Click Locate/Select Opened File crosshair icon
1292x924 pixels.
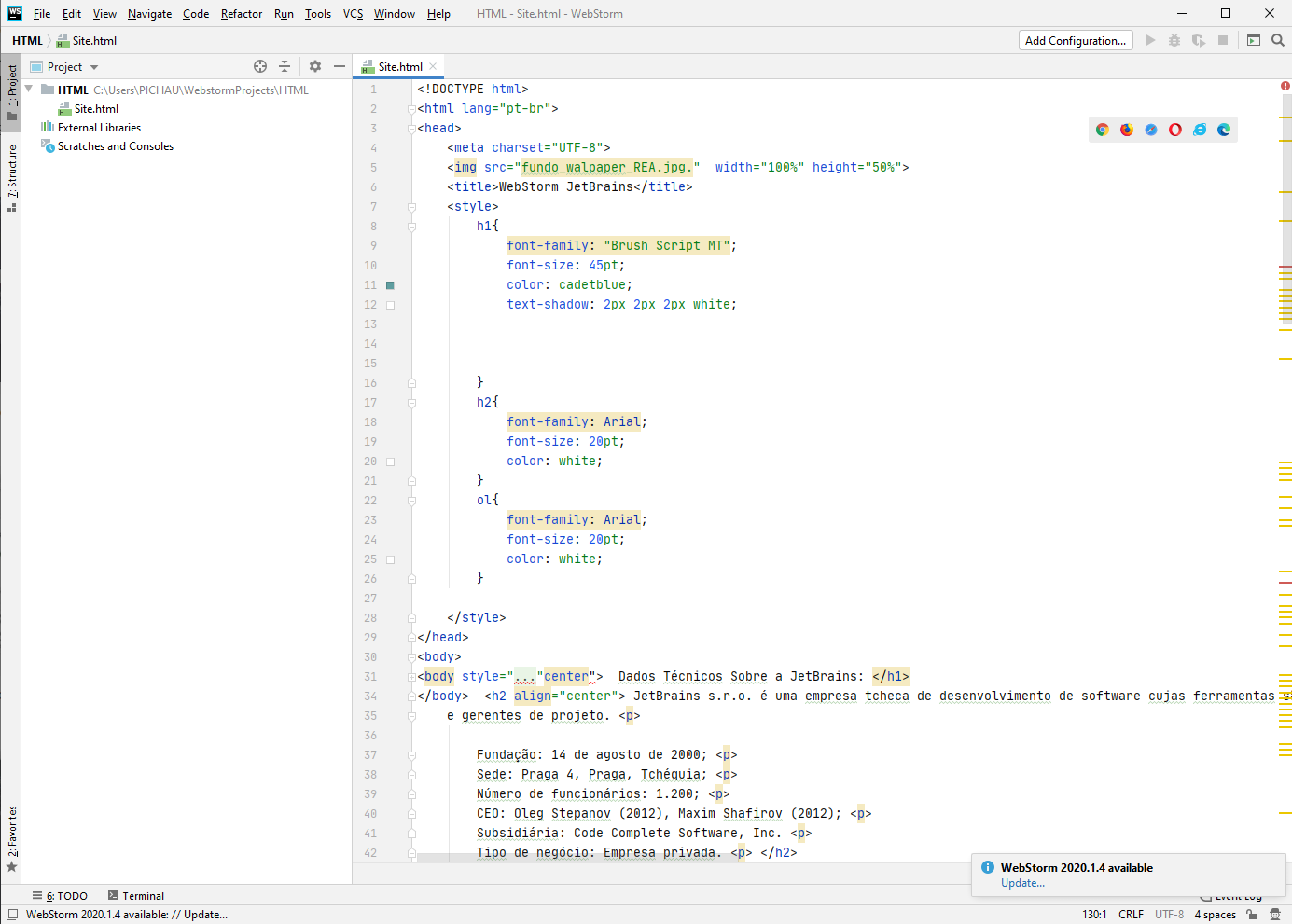pos(260,66)
